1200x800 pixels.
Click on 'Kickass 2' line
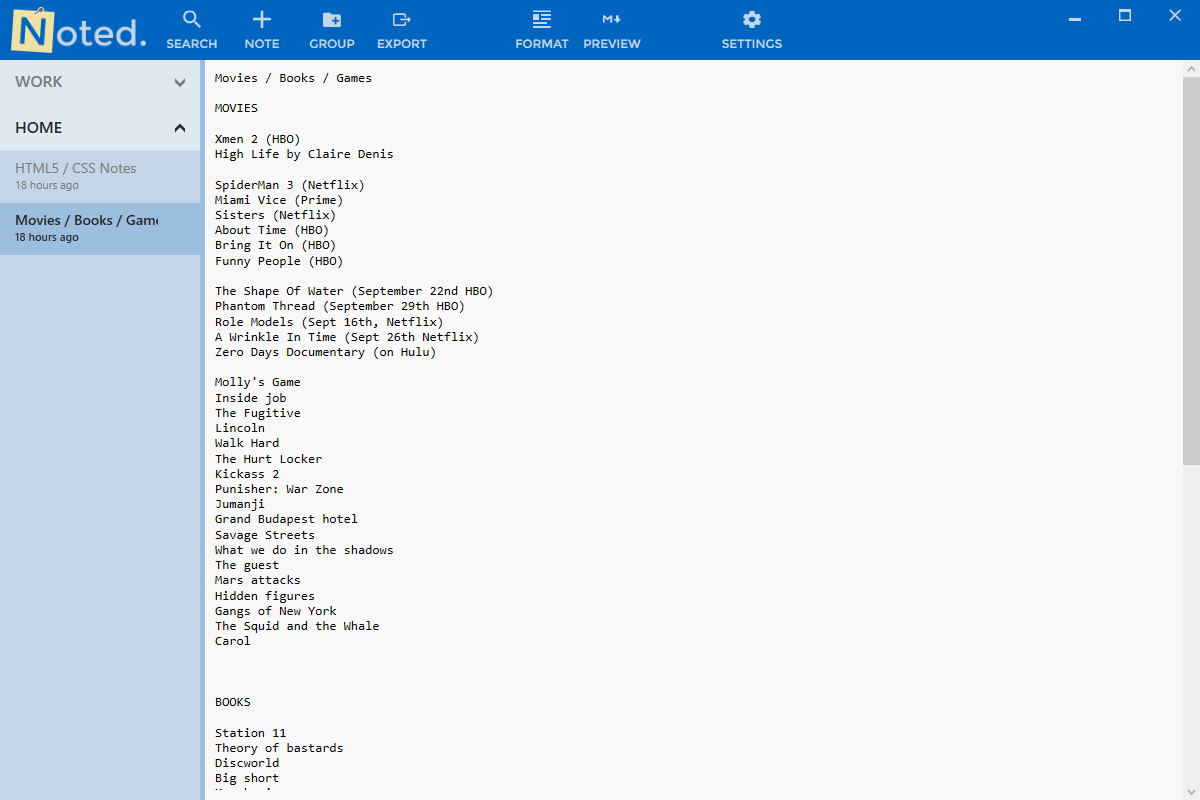coord(247,474)
